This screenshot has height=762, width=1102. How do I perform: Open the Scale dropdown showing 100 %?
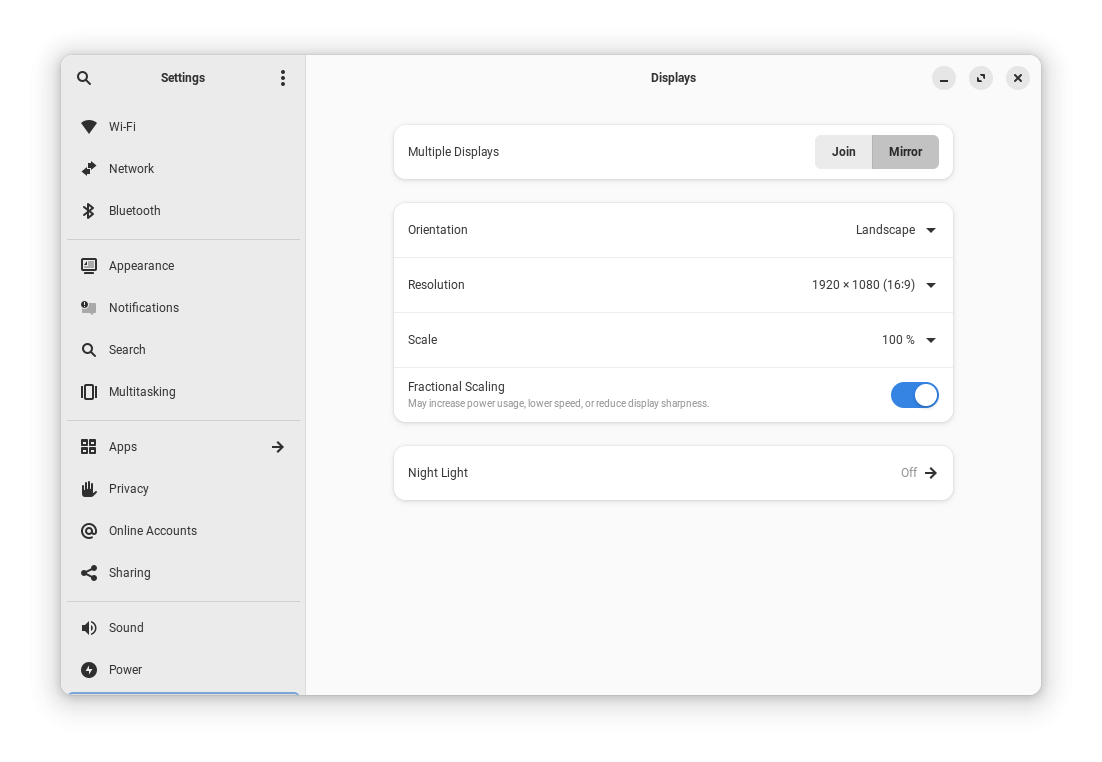[908, 340]
